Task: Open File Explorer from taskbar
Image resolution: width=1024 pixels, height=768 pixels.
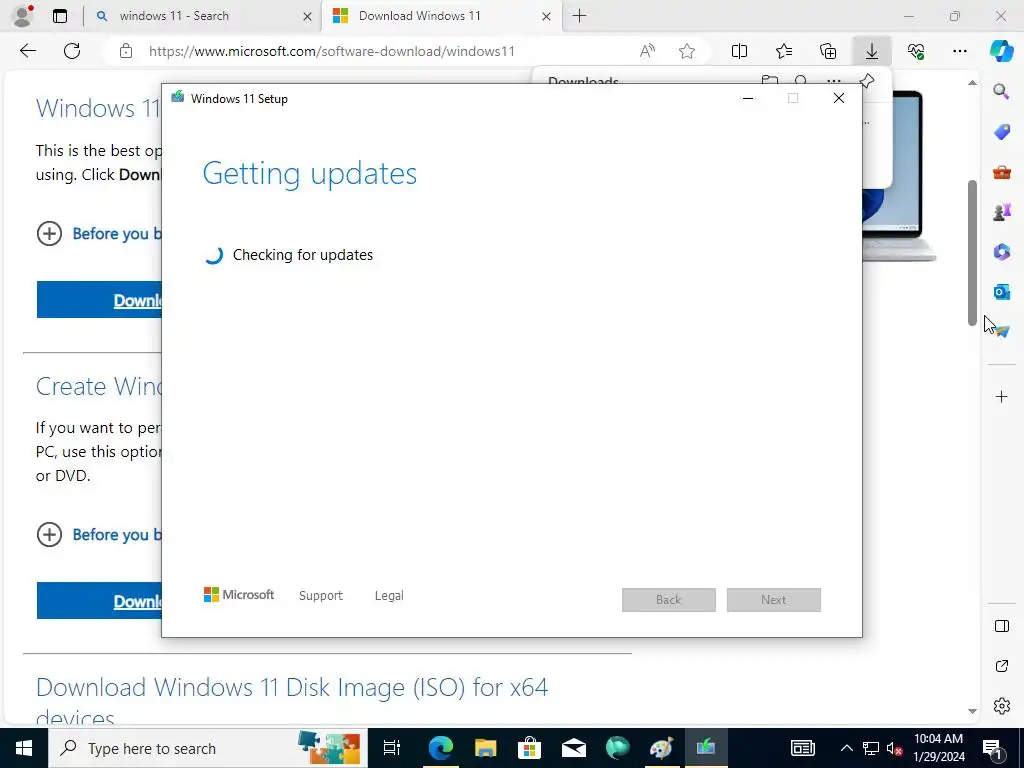Action: point(485,748)
